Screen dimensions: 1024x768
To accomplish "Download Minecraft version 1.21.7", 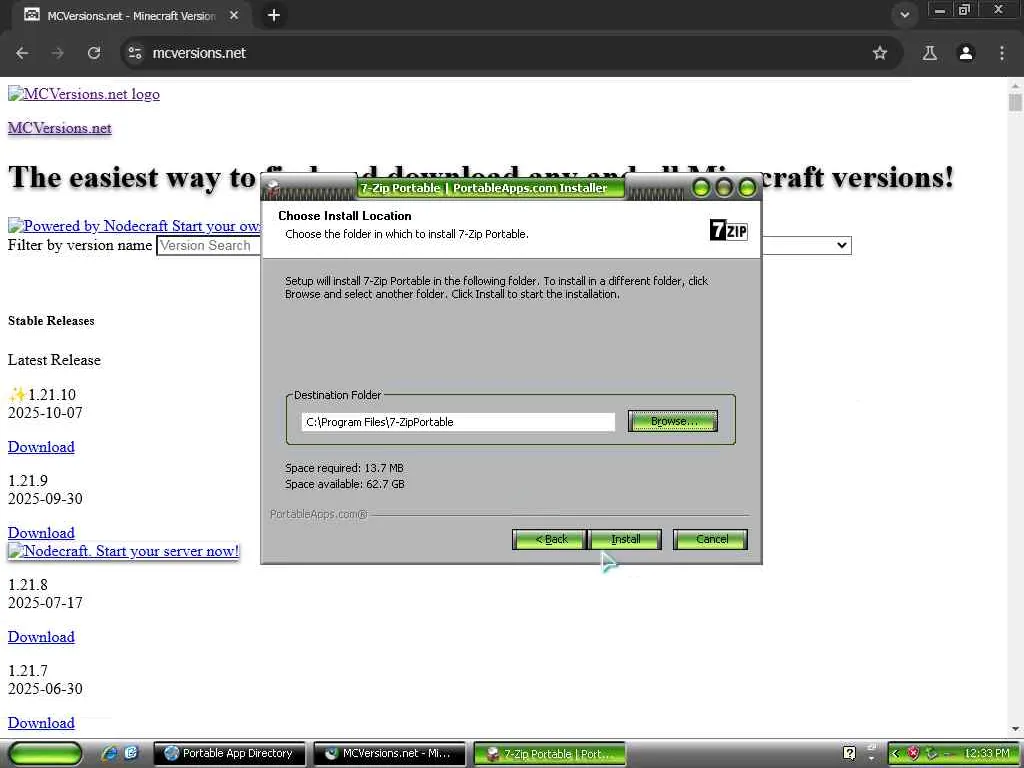I will pos(41,724).
